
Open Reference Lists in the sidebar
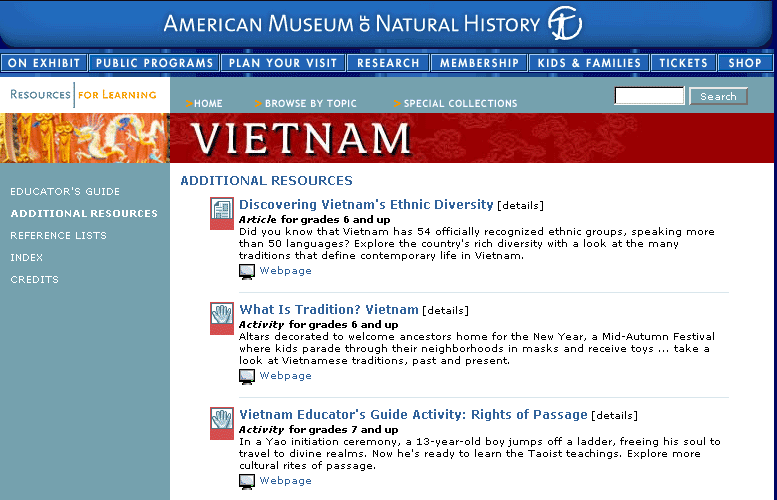[x=58, y=236]
